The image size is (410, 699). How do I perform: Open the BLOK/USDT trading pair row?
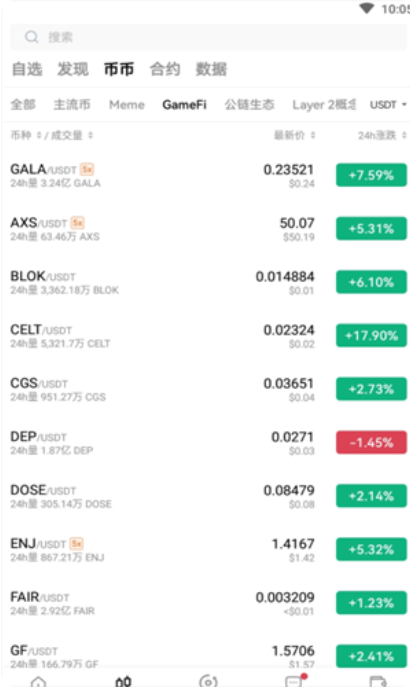click(x=205, y=282)
